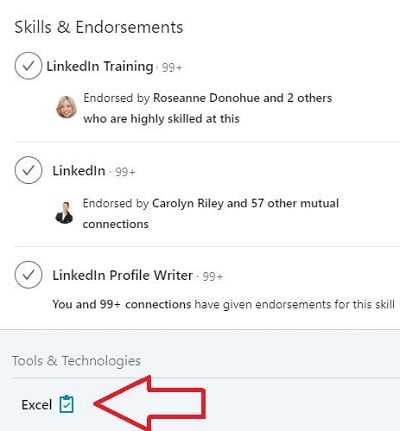Toggle the LinkedIn Training endorsement checkmark
400x431 pixels.
pos(28,66)
